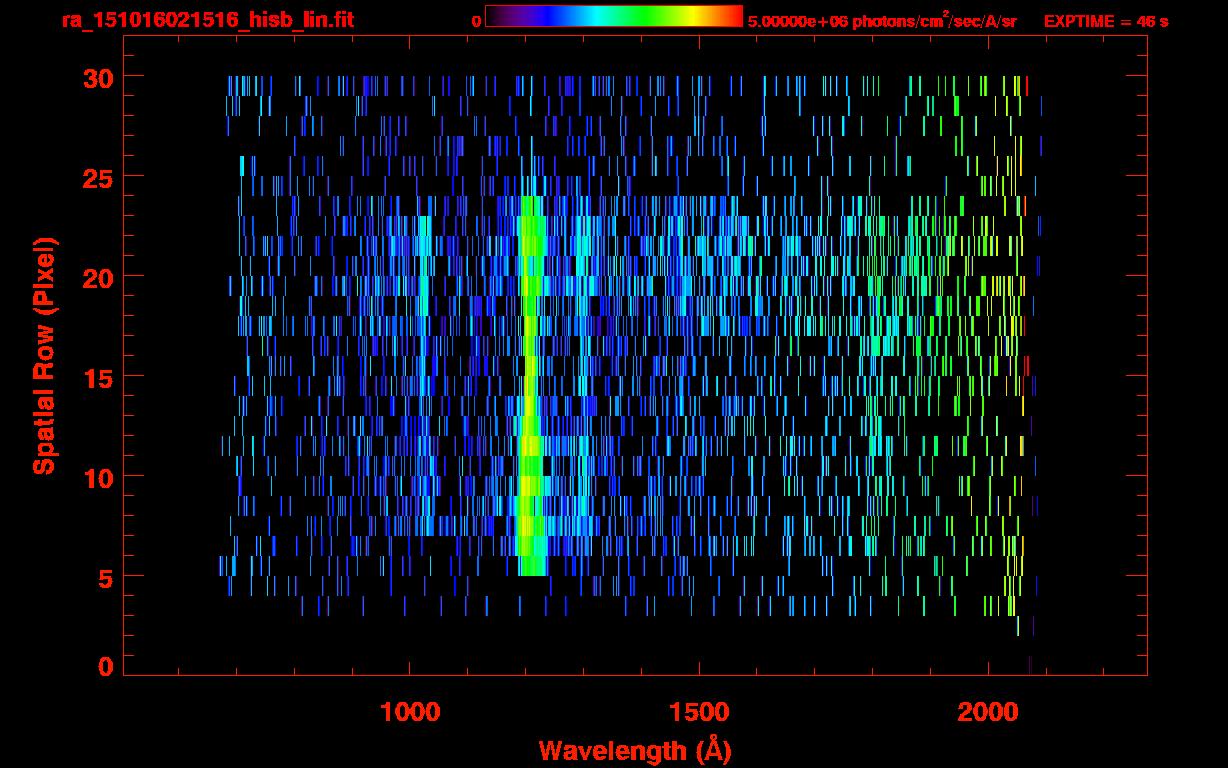Click the bright yellow emission line near 1216 Å
This screenshot has height=768, width=1228.
[531, 386]
